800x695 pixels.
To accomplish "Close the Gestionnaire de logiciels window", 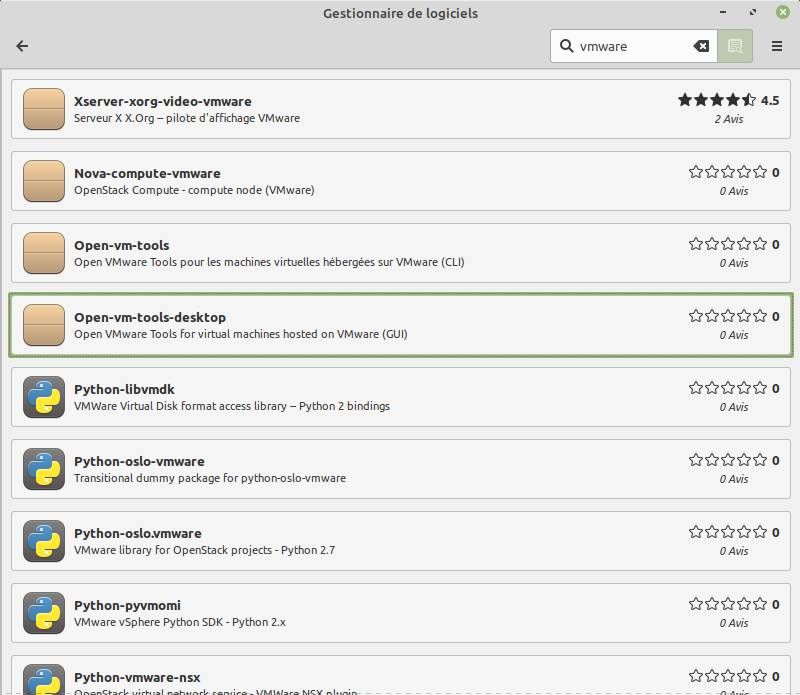I will pos(783,12).
